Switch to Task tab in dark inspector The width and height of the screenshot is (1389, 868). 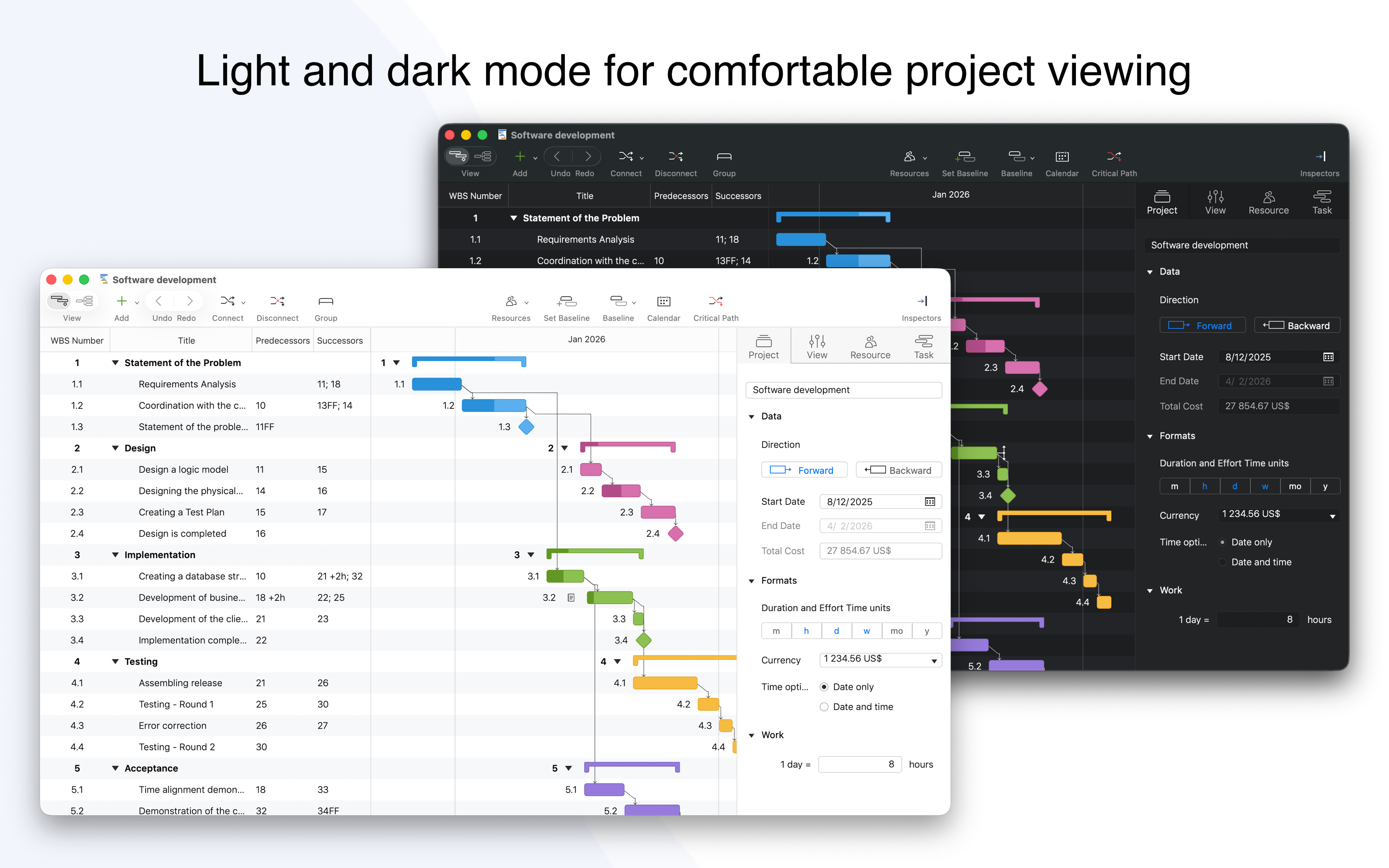click(x=1322, y=202)
